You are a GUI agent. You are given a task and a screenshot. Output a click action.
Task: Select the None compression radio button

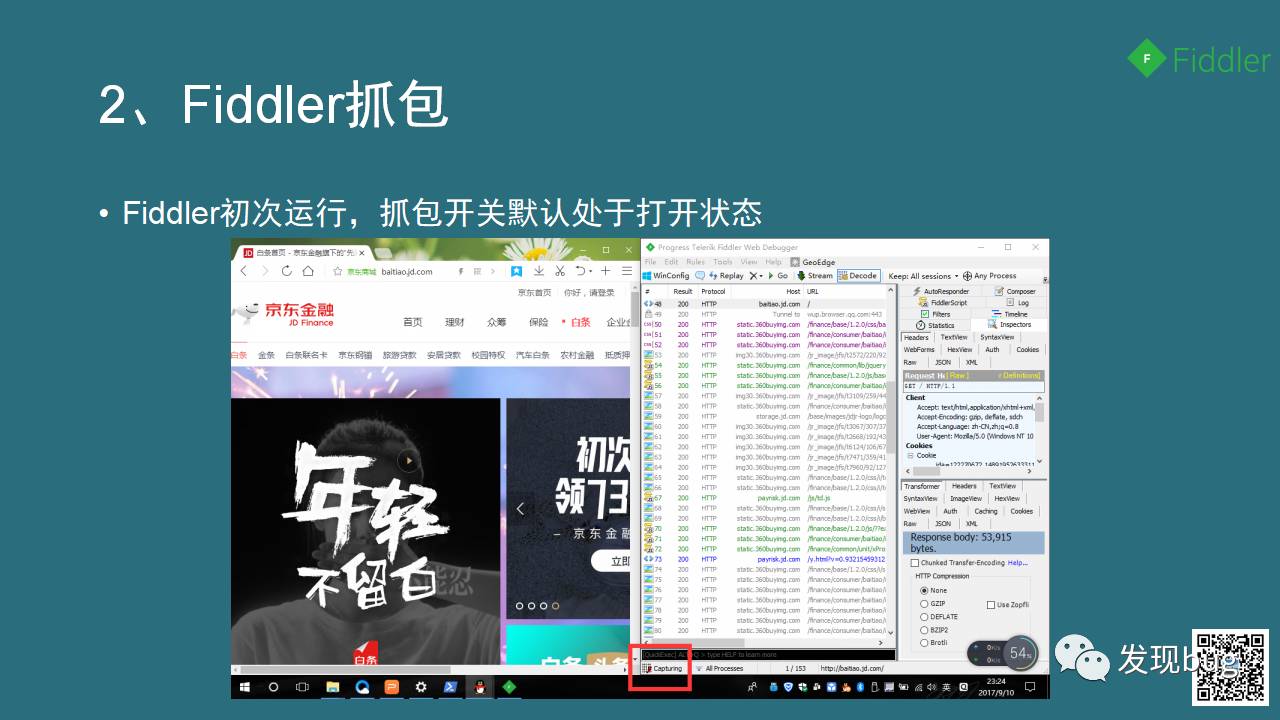tap(924, 591)
